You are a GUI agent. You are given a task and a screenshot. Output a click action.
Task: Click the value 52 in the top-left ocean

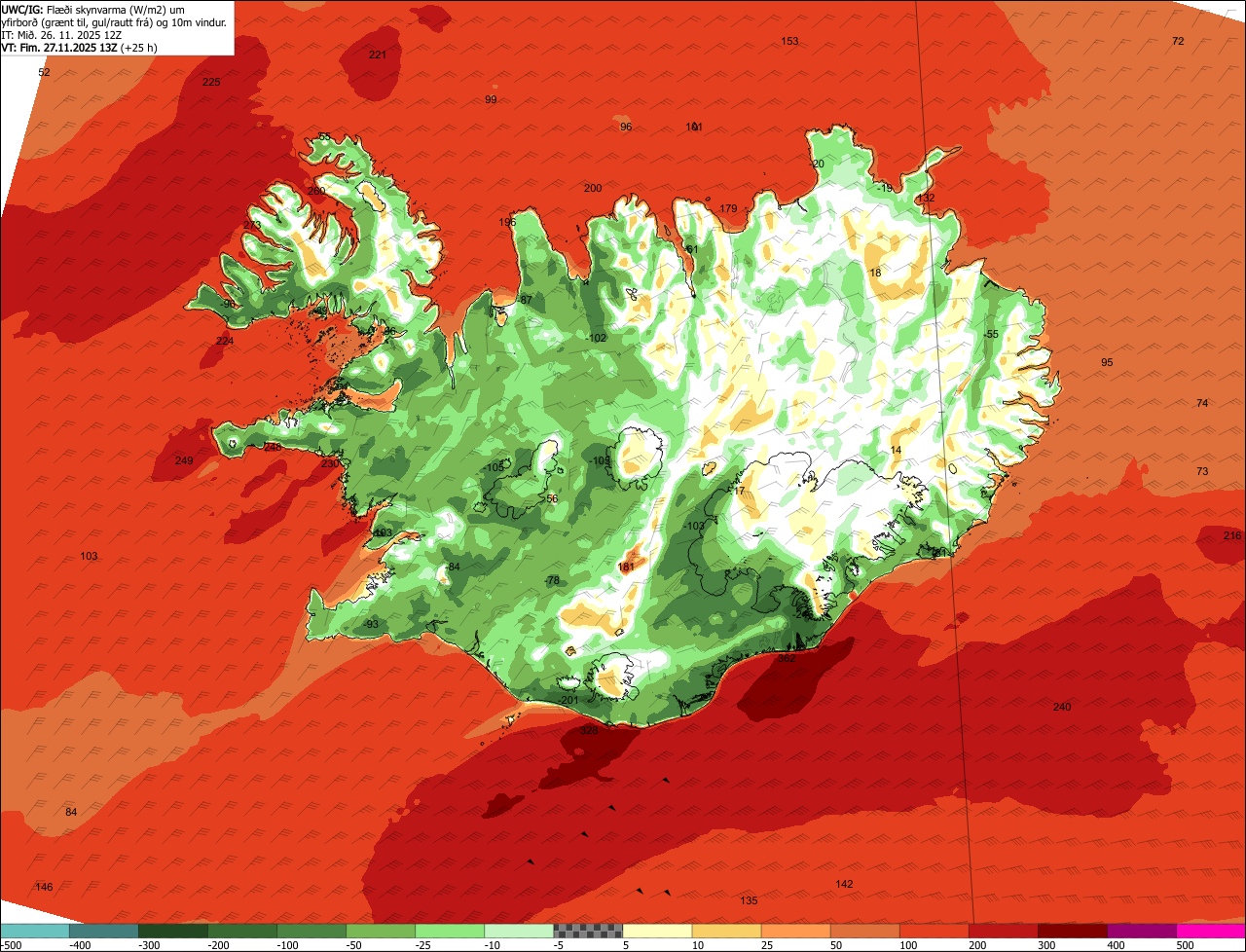click(44, 72)
